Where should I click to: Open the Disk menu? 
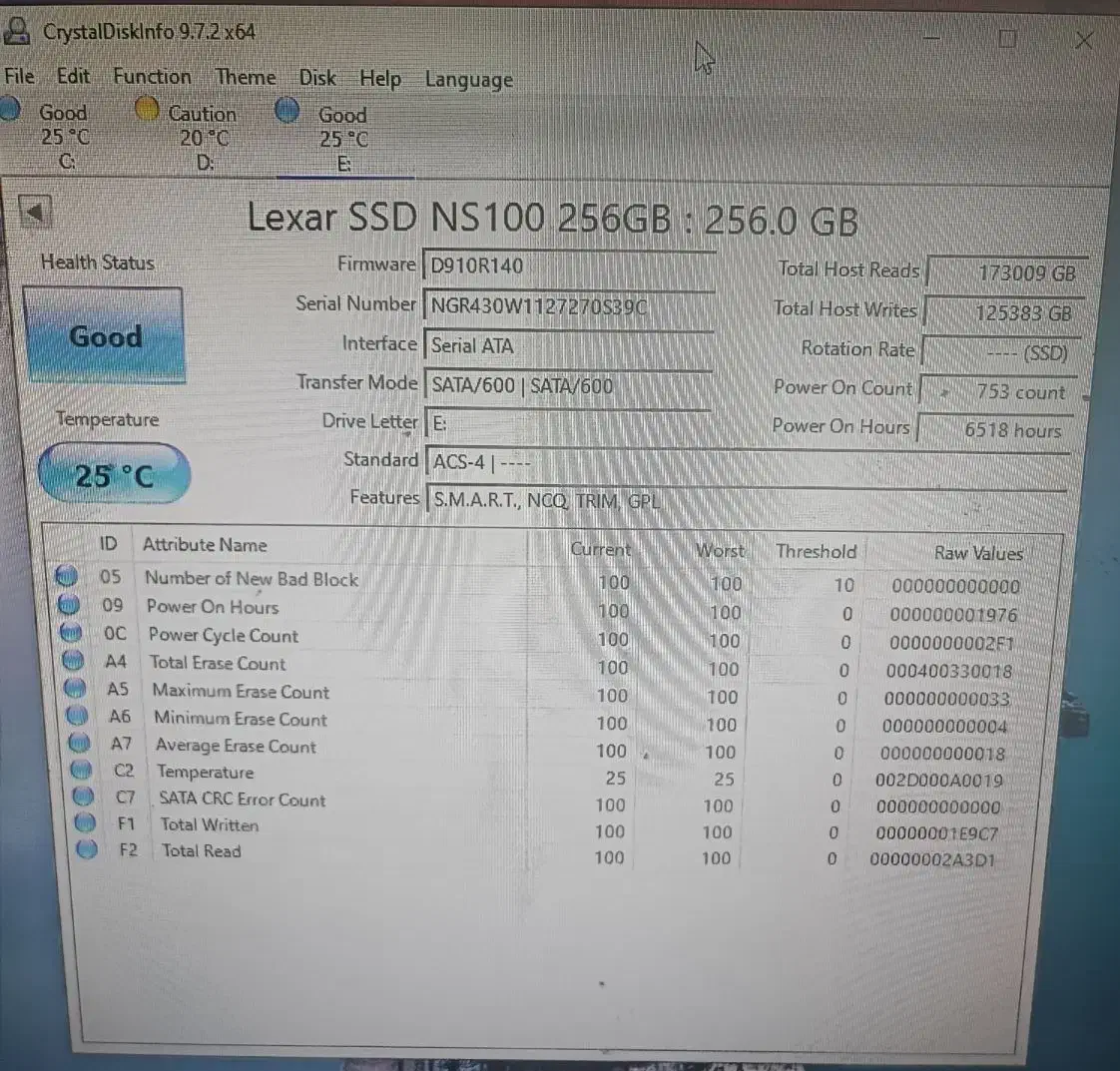click(x=317, y=77)
